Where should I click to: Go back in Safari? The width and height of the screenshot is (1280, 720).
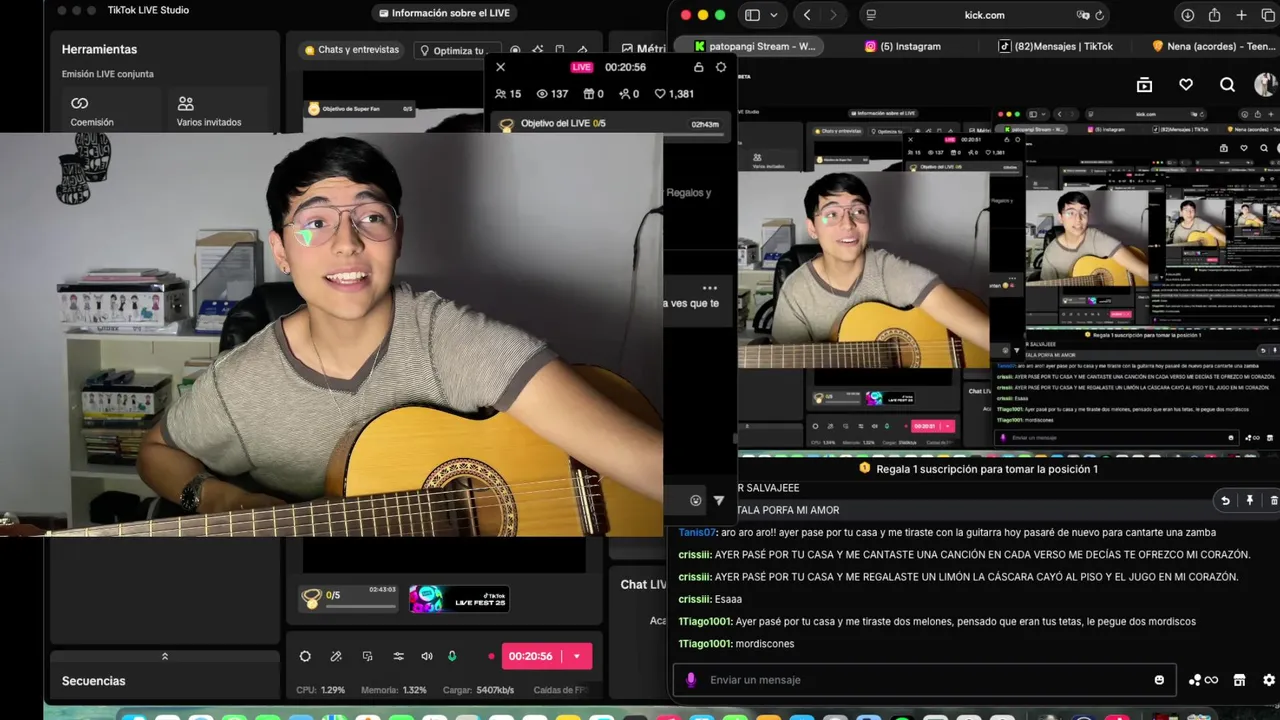(807, 15)
